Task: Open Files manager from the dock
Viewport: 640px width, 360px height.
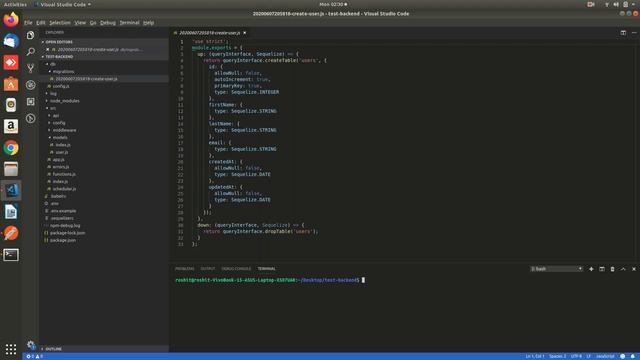Action: click(11, 169)
